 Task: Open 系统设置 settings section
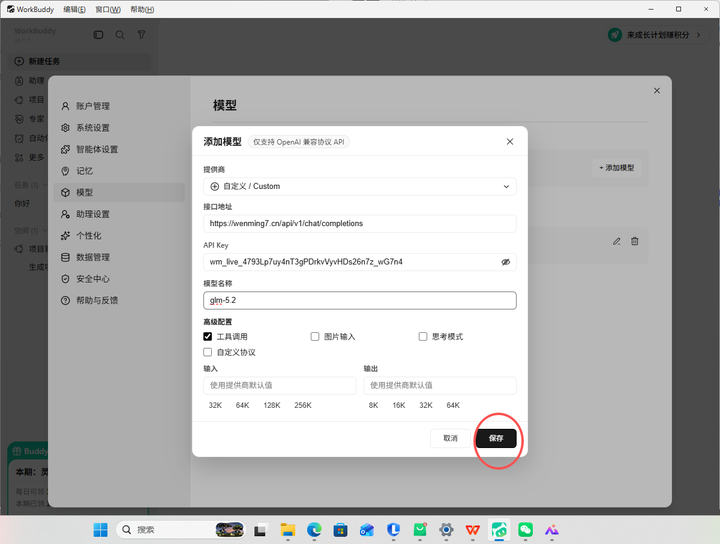[x=119, y=128]
